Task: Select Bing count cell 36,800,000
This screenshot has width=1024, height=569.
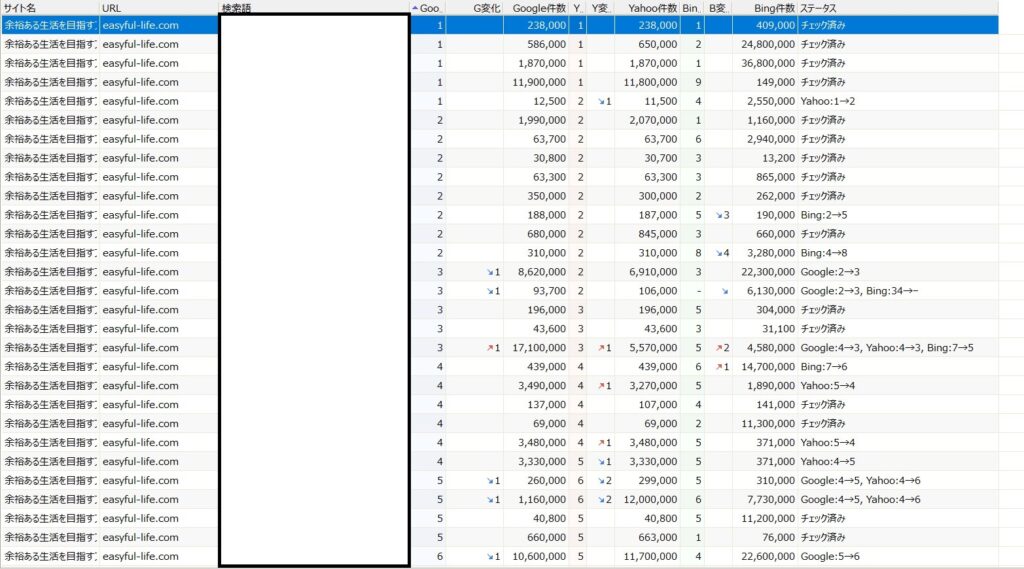Action: pos(768,63)
